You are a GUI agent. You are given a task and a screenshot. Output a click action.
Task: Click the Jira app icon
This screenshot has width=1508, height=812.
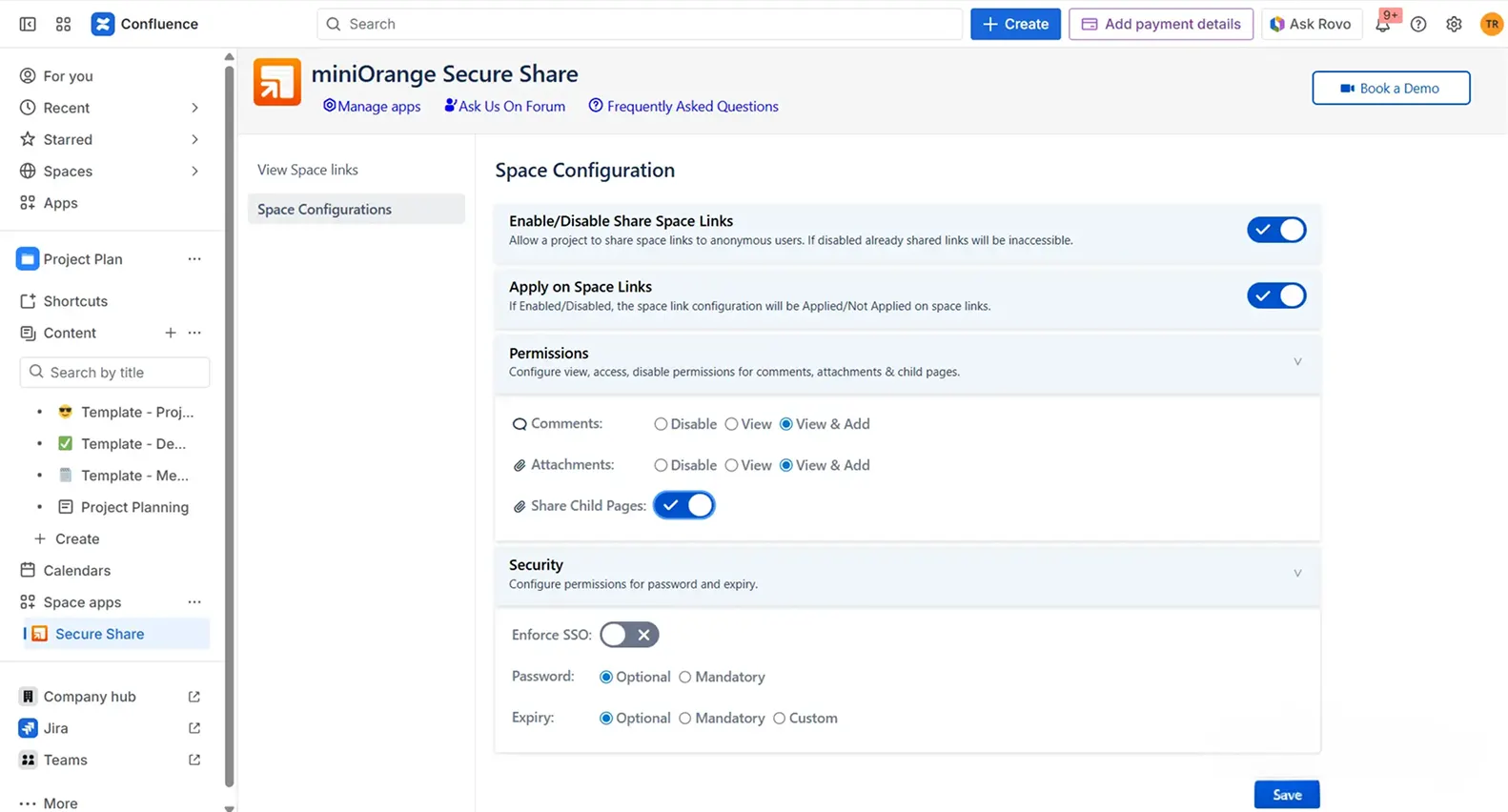tap(28, 728)
